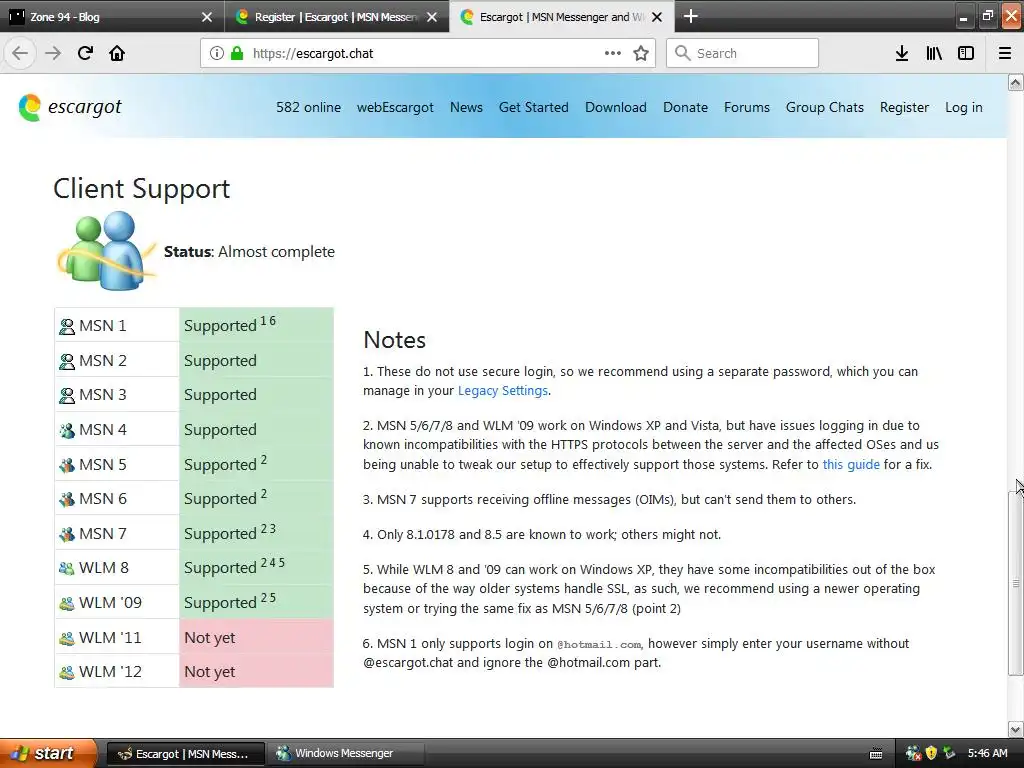Image resolution: width=1024 pixels, height=768 pixels.
Task: Open Group Chats in the nav
Action: (825, 107)
